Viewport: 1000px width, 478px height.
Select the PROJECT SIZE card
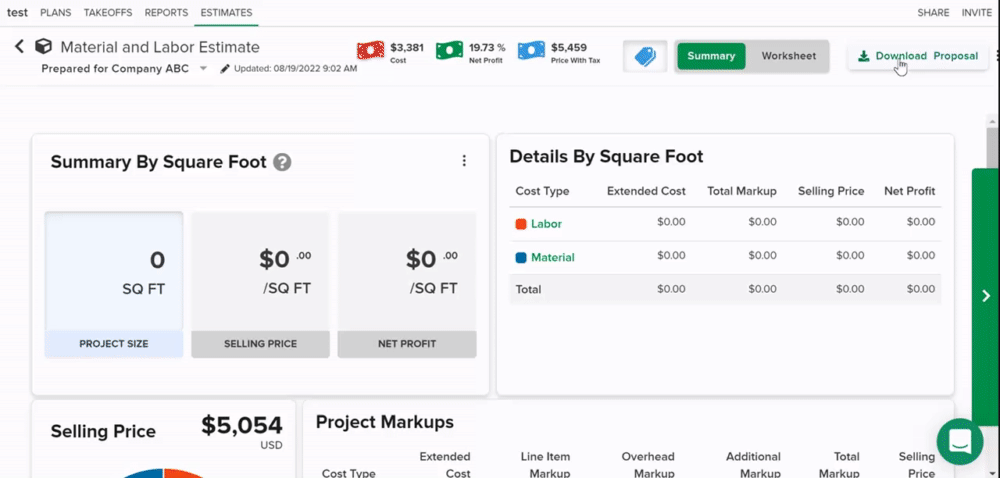tap(114, 284)
